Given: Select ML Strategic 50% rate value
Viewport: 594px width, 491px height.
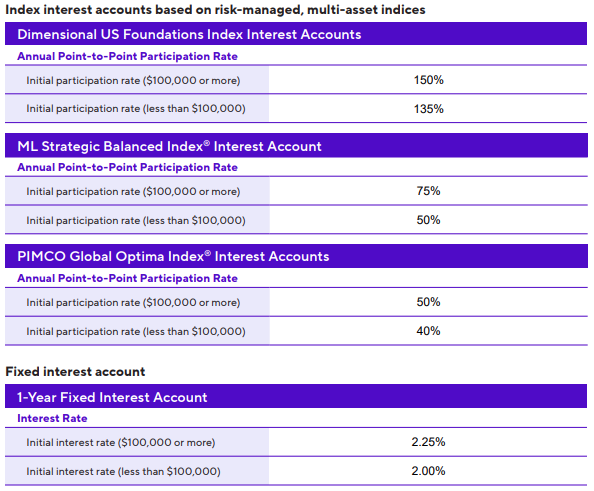Looking at the screenshot, I should (428, 220).
